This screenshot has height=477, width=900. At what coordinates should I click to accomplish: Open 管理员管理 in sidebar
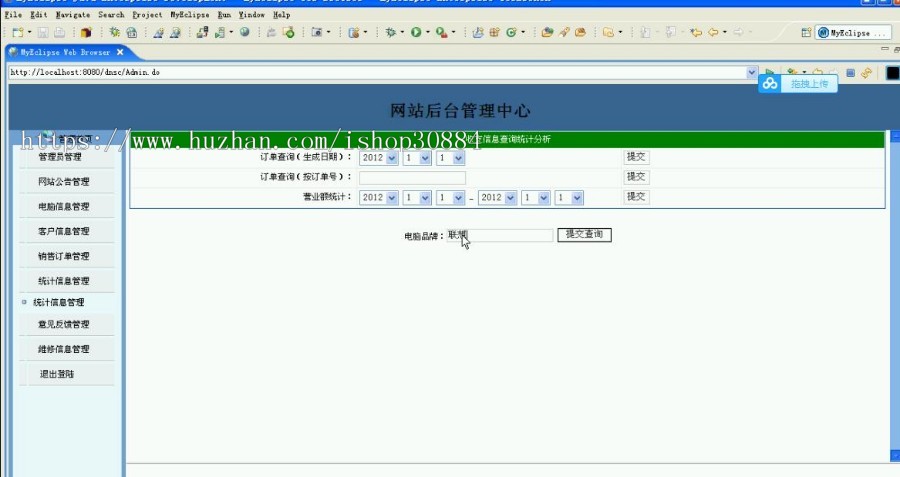(60, 157)
